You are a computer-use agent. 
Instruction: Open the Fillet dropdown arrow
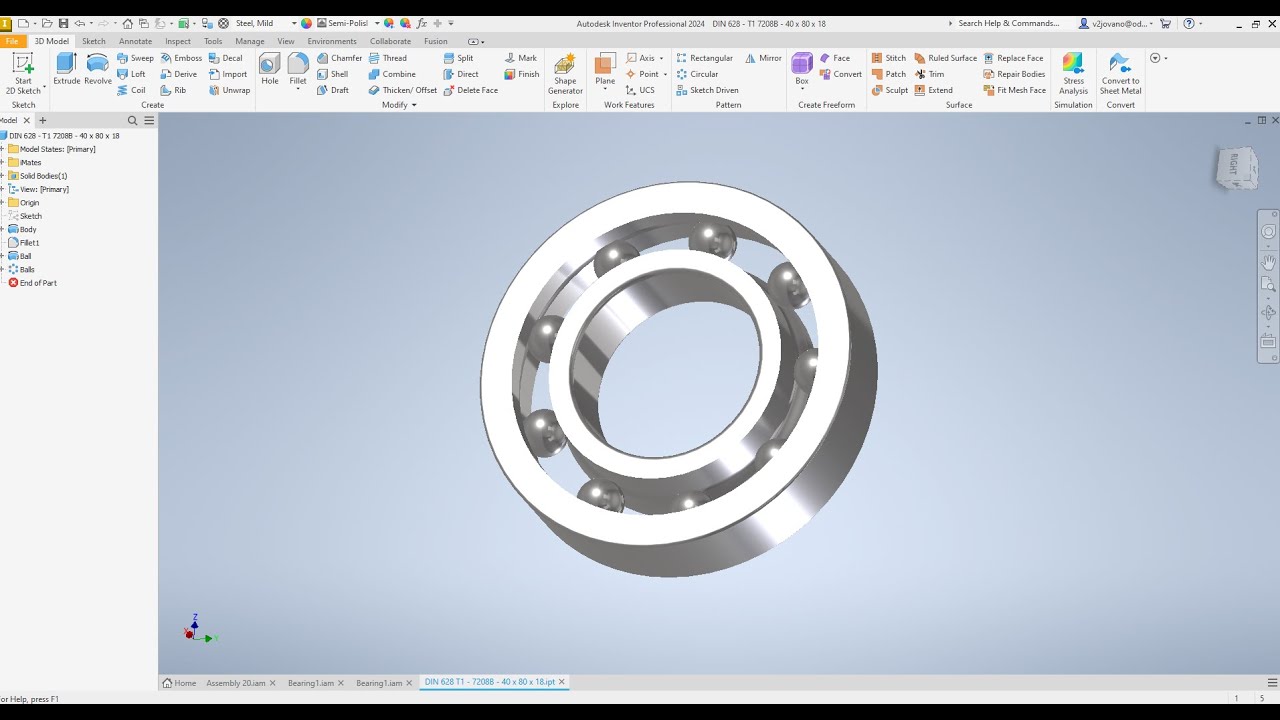[298, 90]
